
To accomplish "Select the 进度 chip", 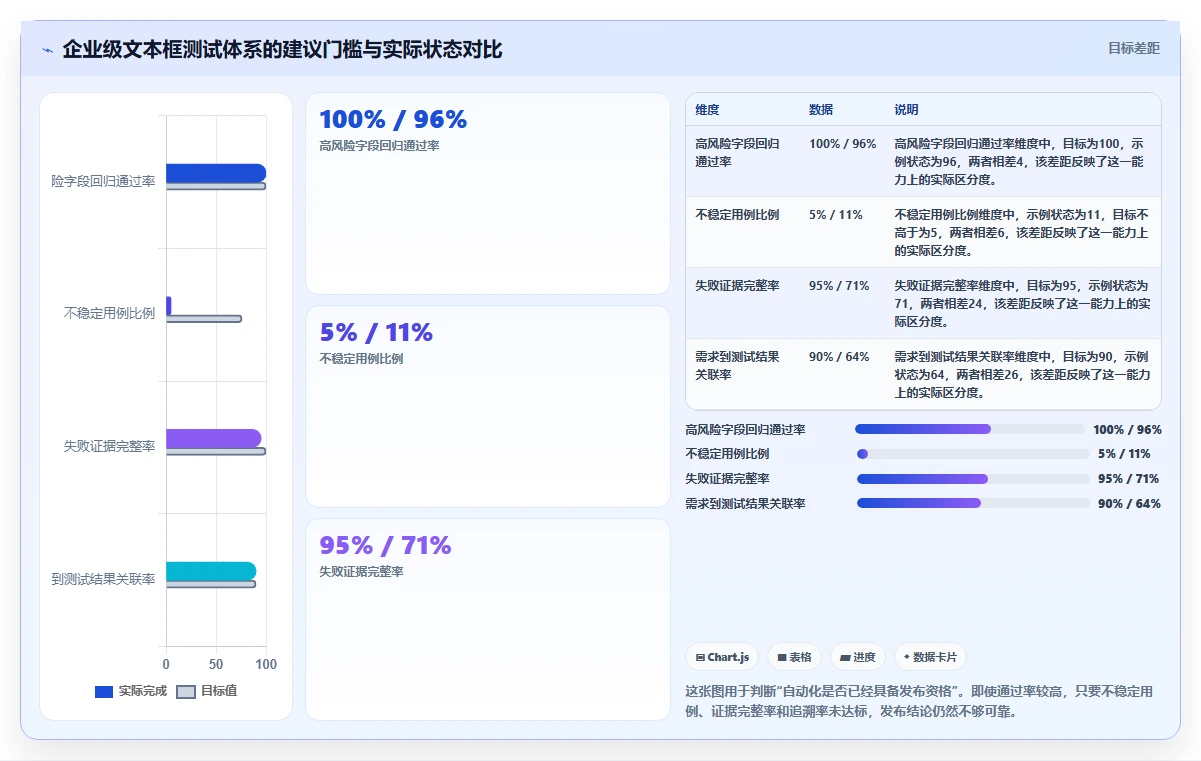I will (x=858, y=657).
